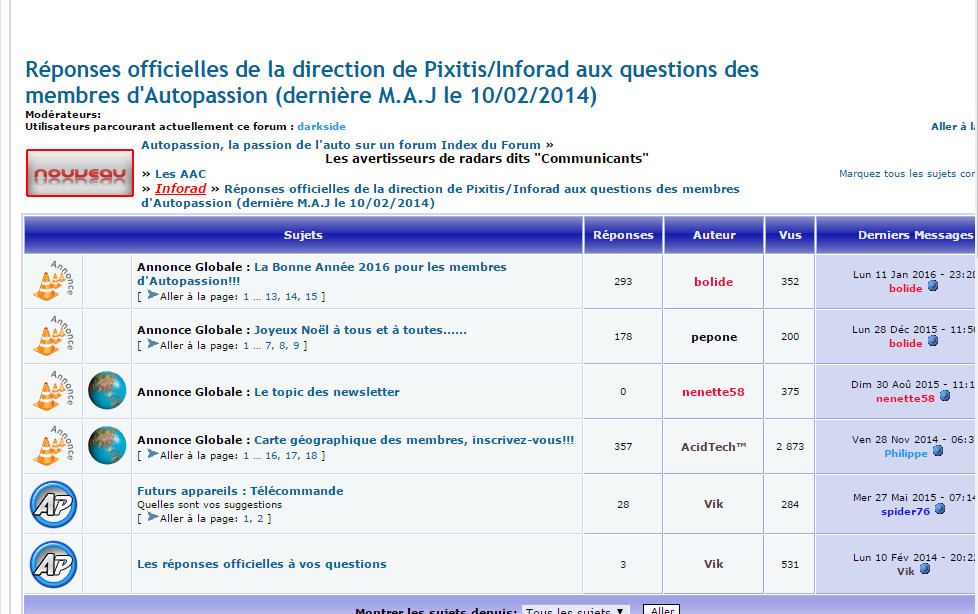
Task: Go to 'Autopassion, la passion de l'auto' forum index
Action: [x=341, y=145]
